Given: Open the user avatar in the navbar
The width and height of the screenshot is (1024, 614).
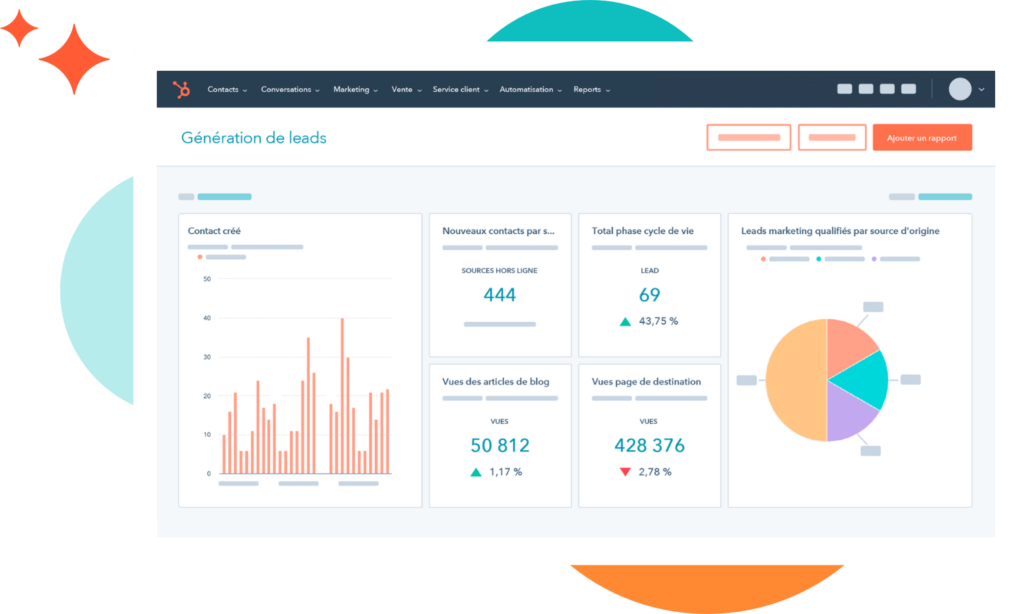Looking at the screenshot, I should click(960, 89).
